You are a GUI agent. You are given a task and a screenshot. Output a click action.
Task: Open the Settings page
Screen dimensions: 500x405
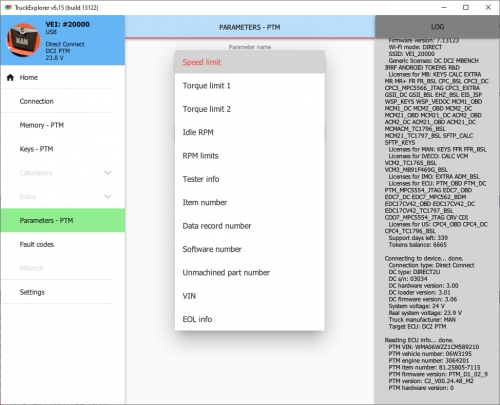(x=63, y=292)
